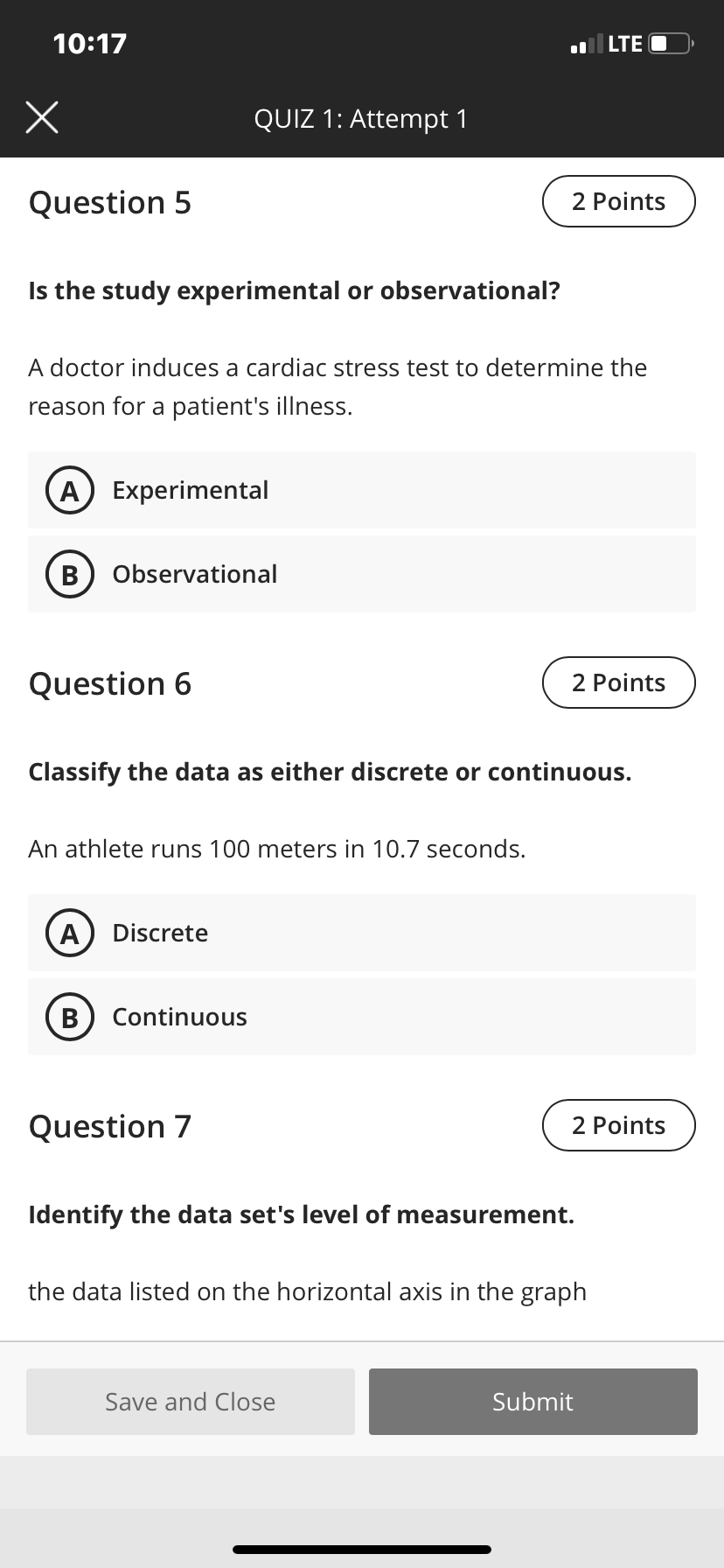Choose the A circle for Discrete
The height and width of the screenshot is (1568, 724).
(70, 934)
